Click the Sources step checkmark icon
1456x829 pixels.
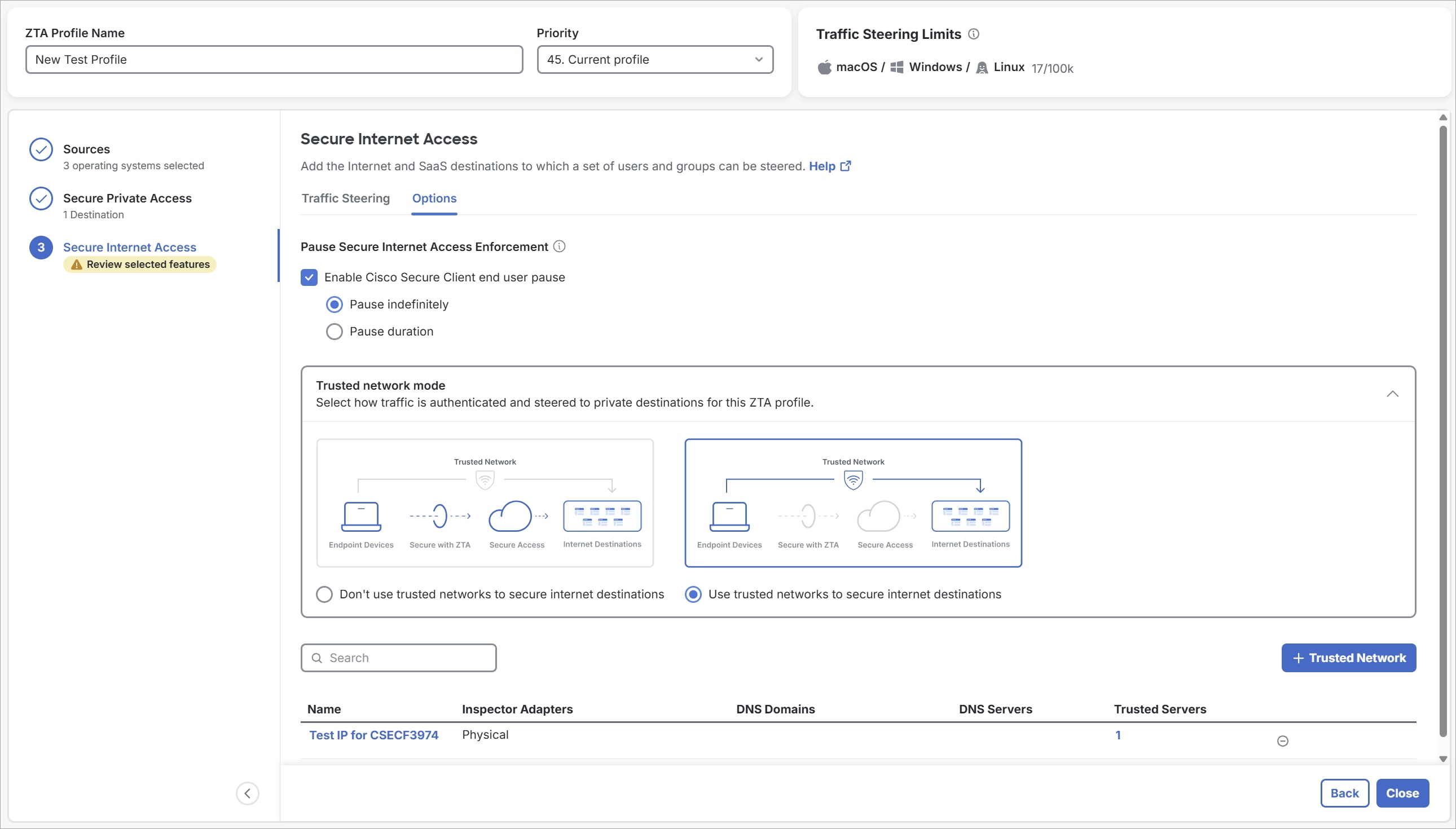pos(41,149)
